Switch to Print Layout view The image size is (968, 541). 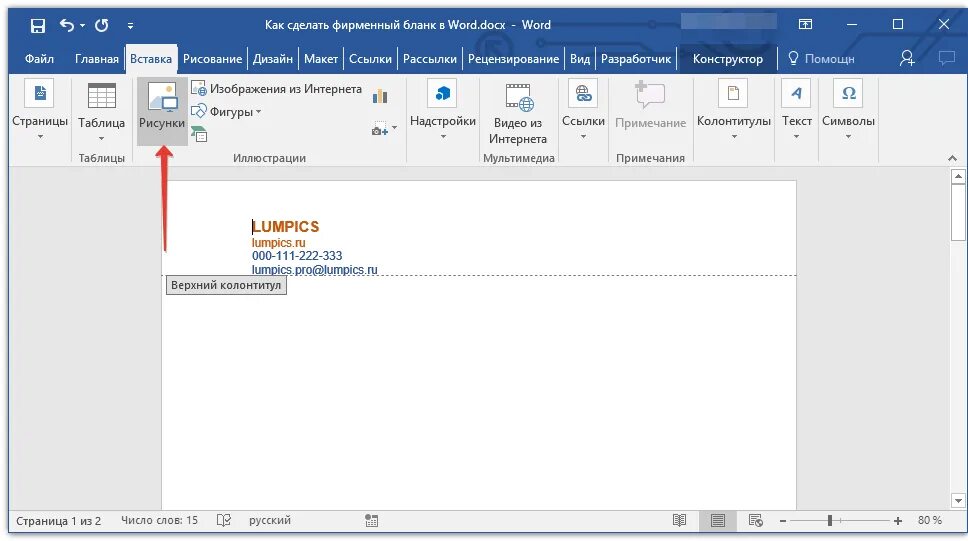[x=717, y=521]
